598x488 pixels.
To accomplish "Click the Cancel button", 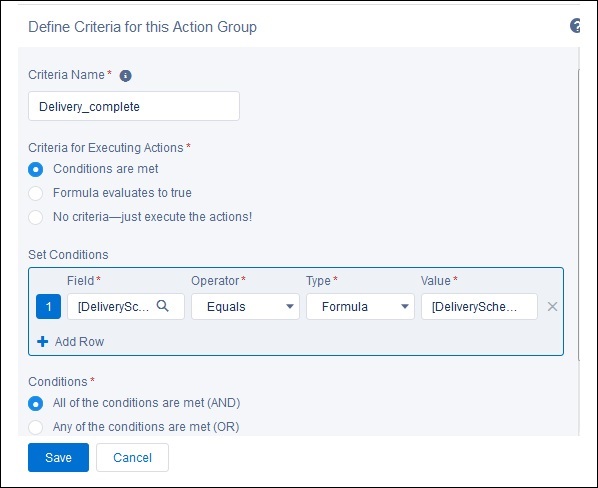I will 132,458.
